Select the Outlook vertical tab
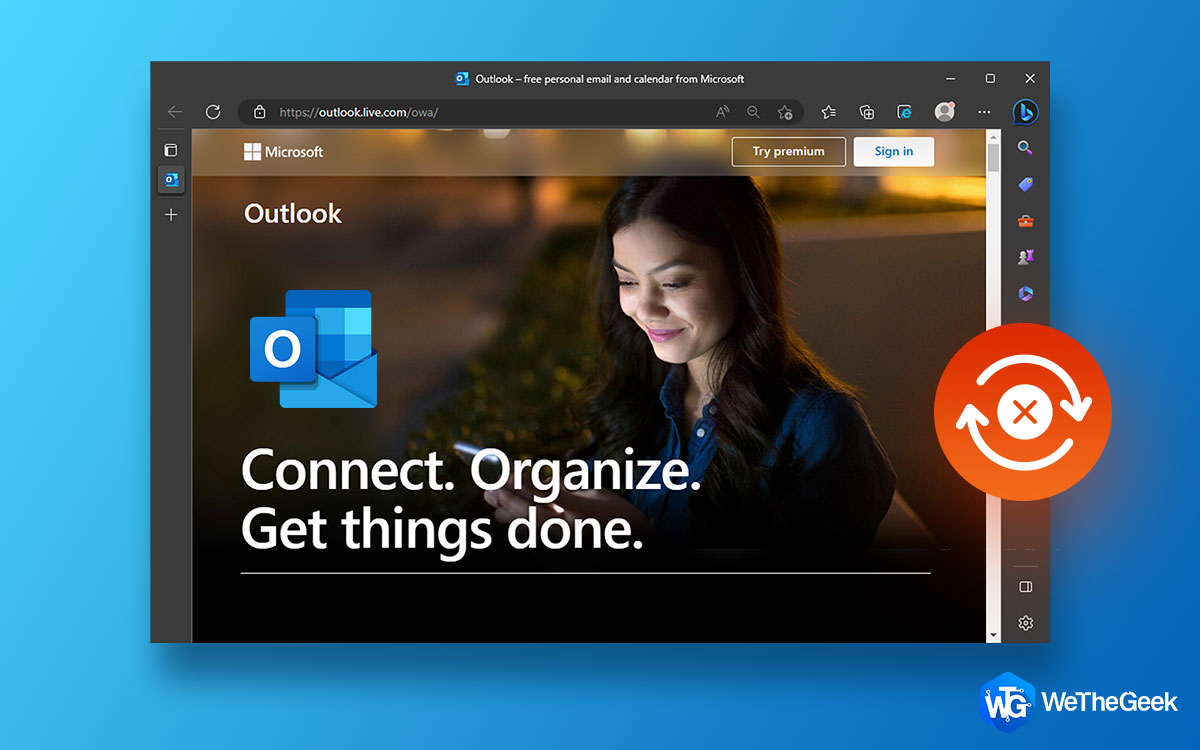The width and height of the screenshot is (1200, 750). 171,180
